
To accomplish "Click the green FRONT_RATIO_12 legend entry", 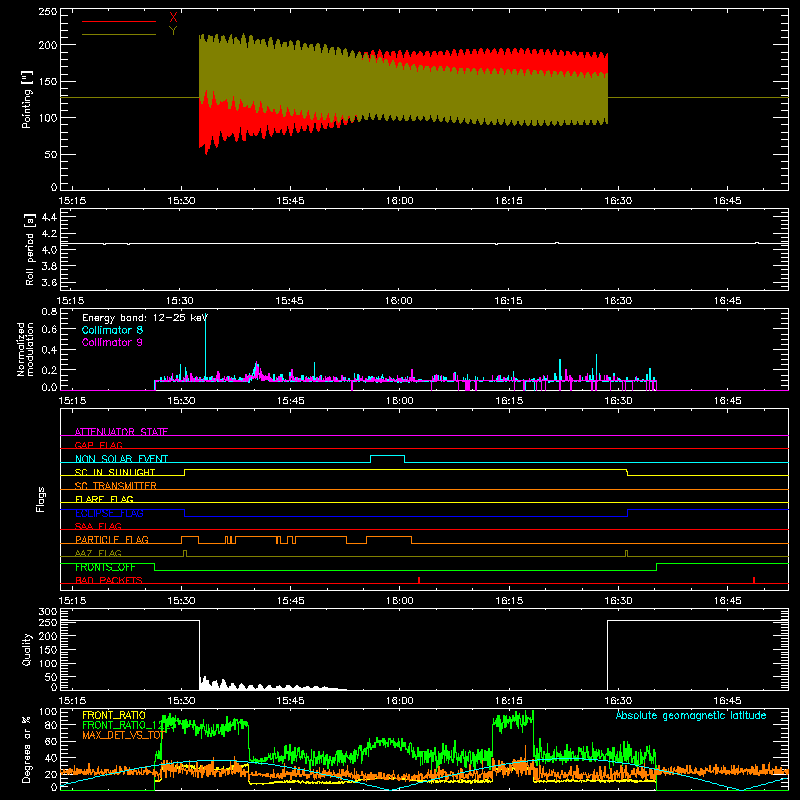I will pyautogui.click(x=123, y=725).
